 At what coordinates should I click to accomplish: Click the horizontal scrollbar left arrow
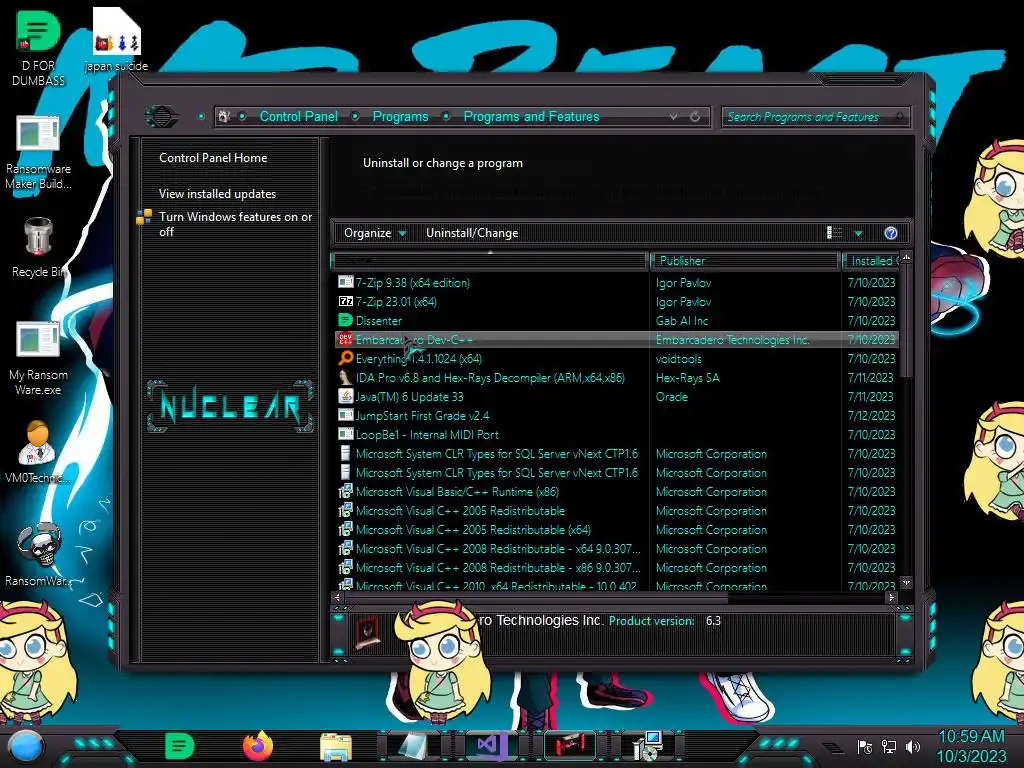pos(338,597)
